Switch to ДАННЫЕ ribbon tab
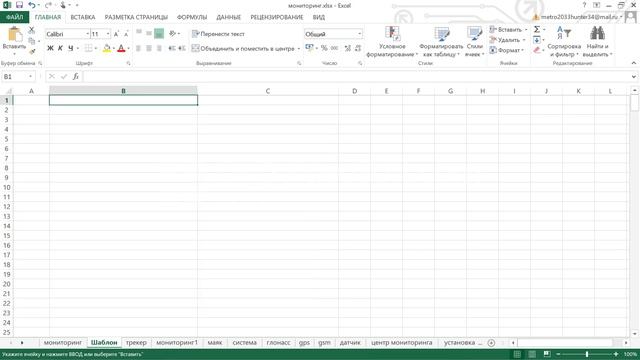Image resolution: width=640 pixels, height=360 pixels. pyautogui.click(x=228, y=17)
